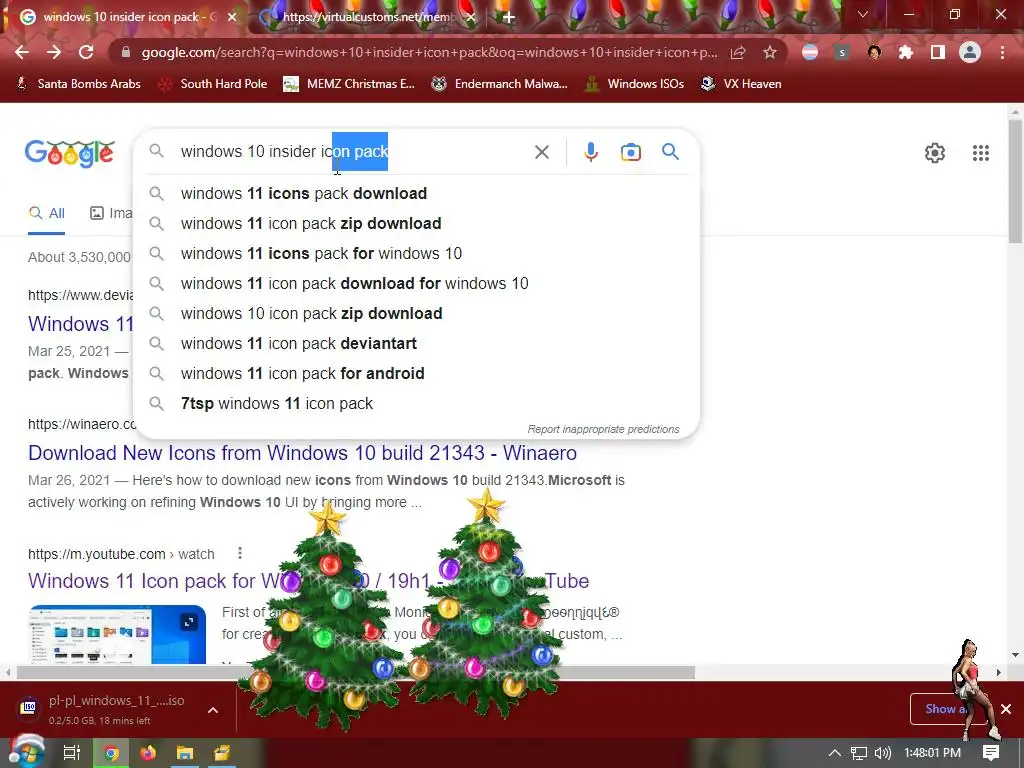The width and height of the screenshot is (1024, 768).
Task: Launch Firefox from the taskbar
Action: tap(148, 753)
